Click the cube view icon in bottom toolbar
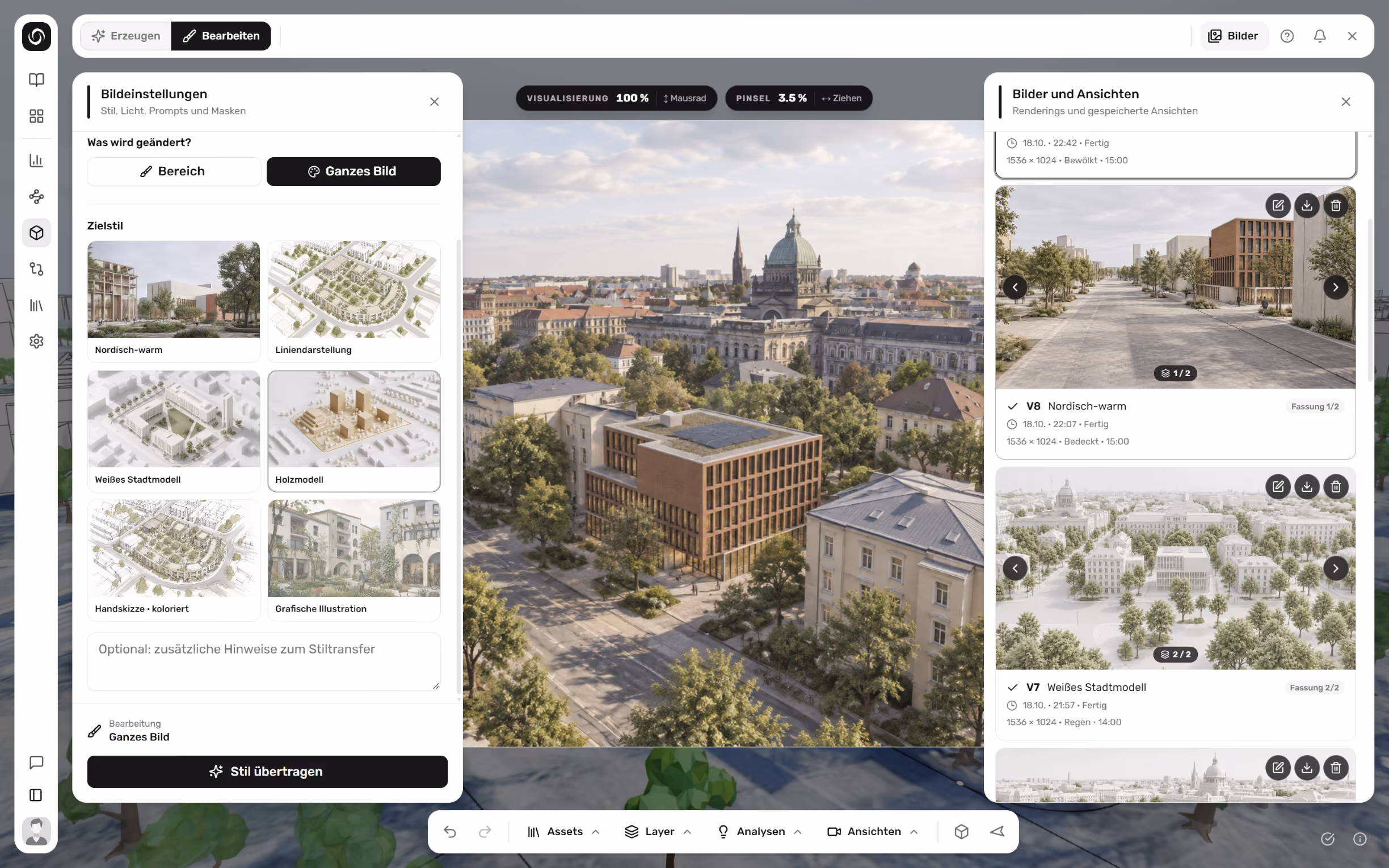The image size is (1389, 868). coord(961,831)
